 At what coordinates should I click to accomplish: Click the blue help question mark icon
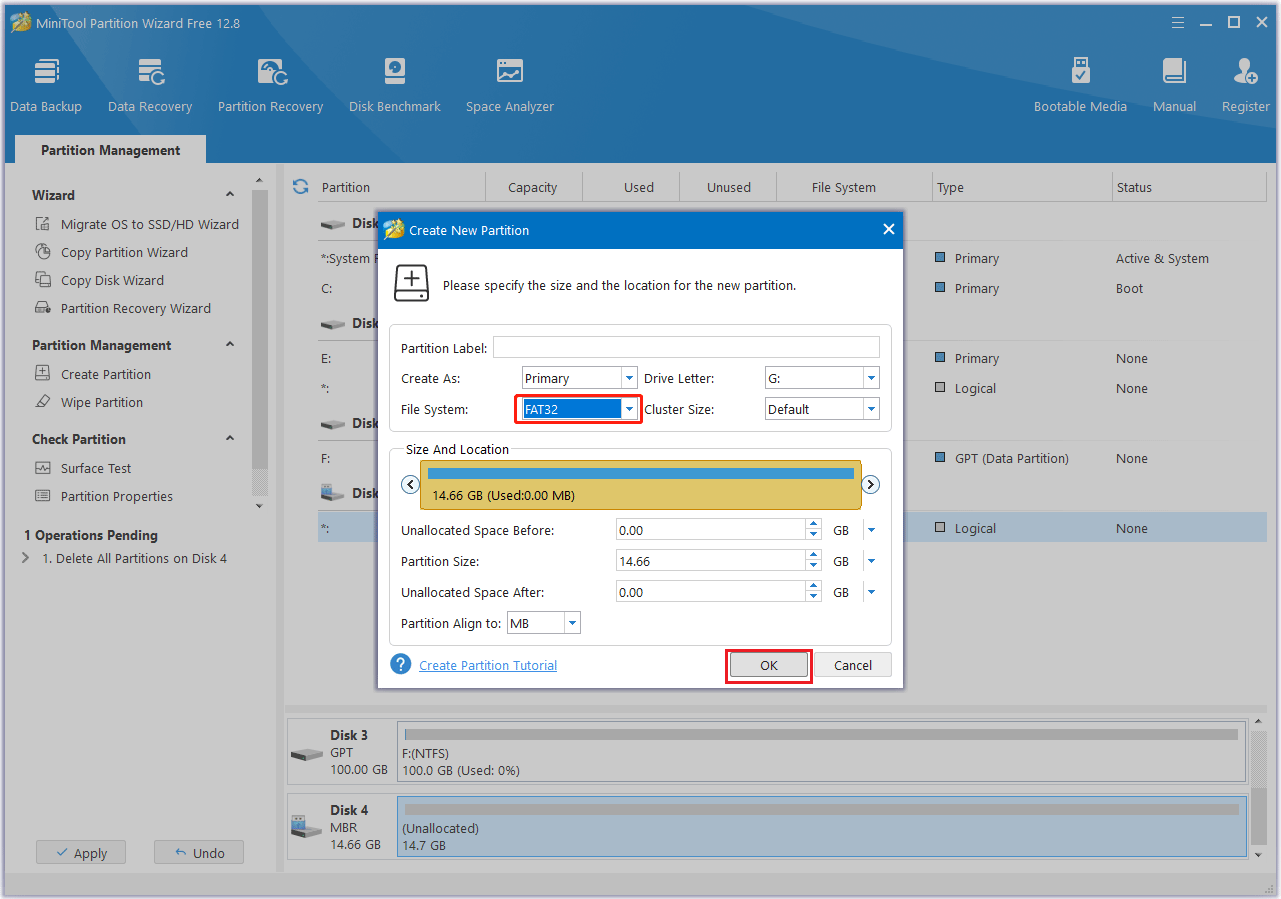pyautogui.click(x=401, y=664)
